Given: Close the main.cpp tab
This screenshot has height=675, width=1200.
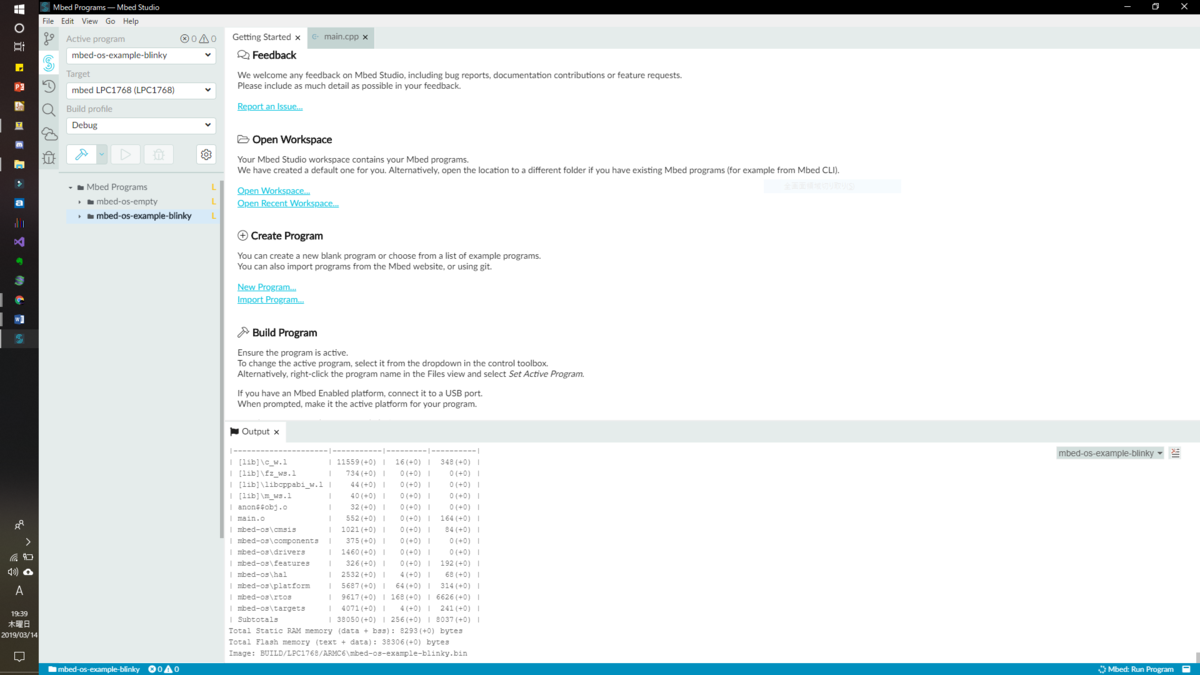Looking at the screenshot, I should pyautogui.click(x=365, y=38).
